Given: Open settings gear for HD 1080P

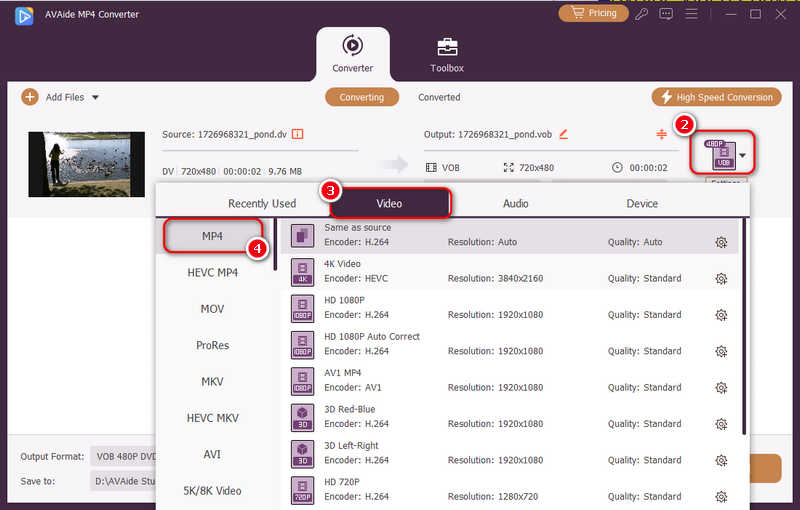Looking at the screenshot, I should click(x=721, y=315).
